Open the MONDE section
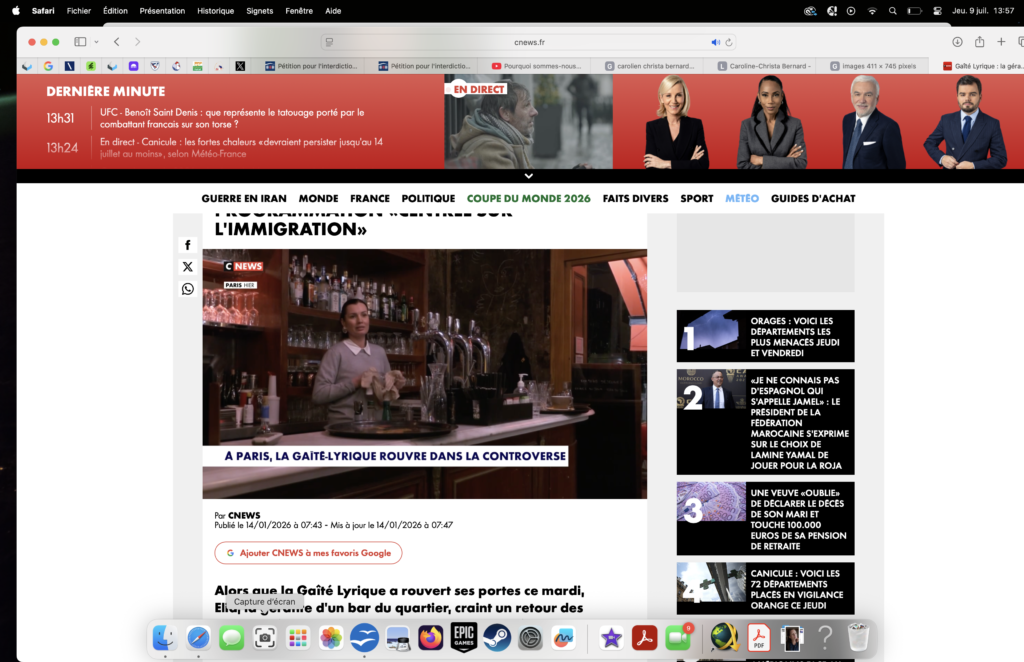This screenshot has width=1024, height=662. coord(319,198)
